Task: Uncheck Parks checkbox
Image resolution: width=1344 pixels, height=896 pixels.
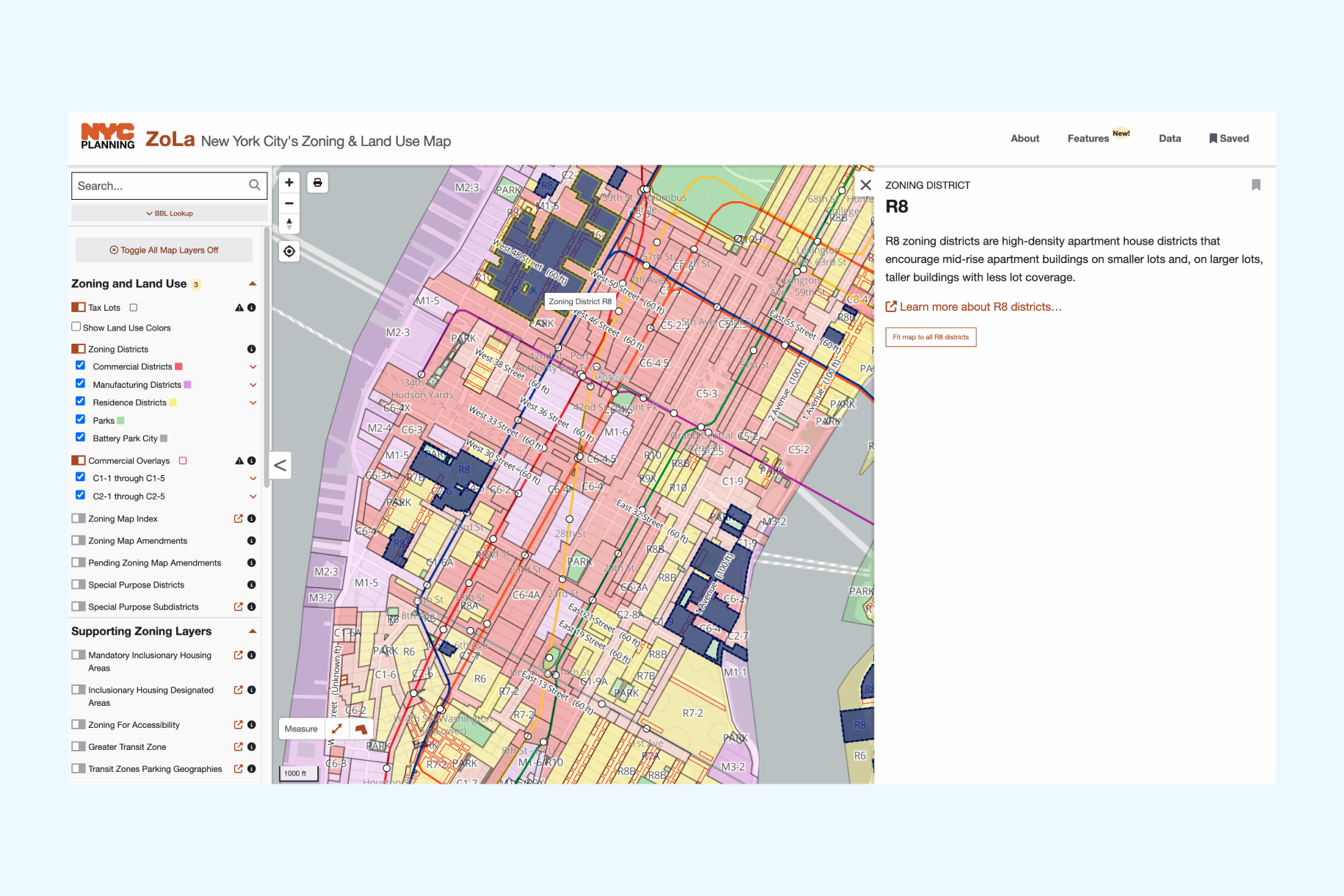Action: [81, 419]
